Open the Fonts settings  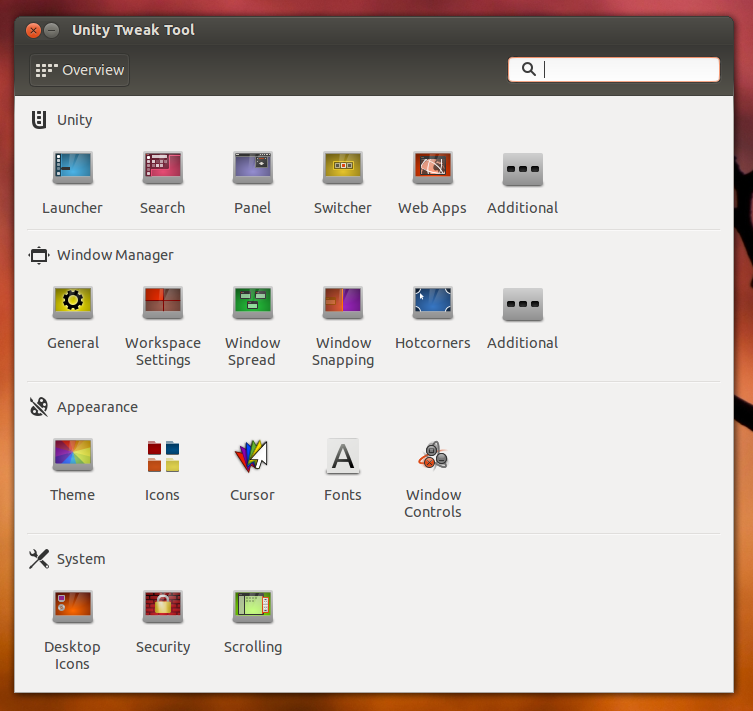pos(342,457)
